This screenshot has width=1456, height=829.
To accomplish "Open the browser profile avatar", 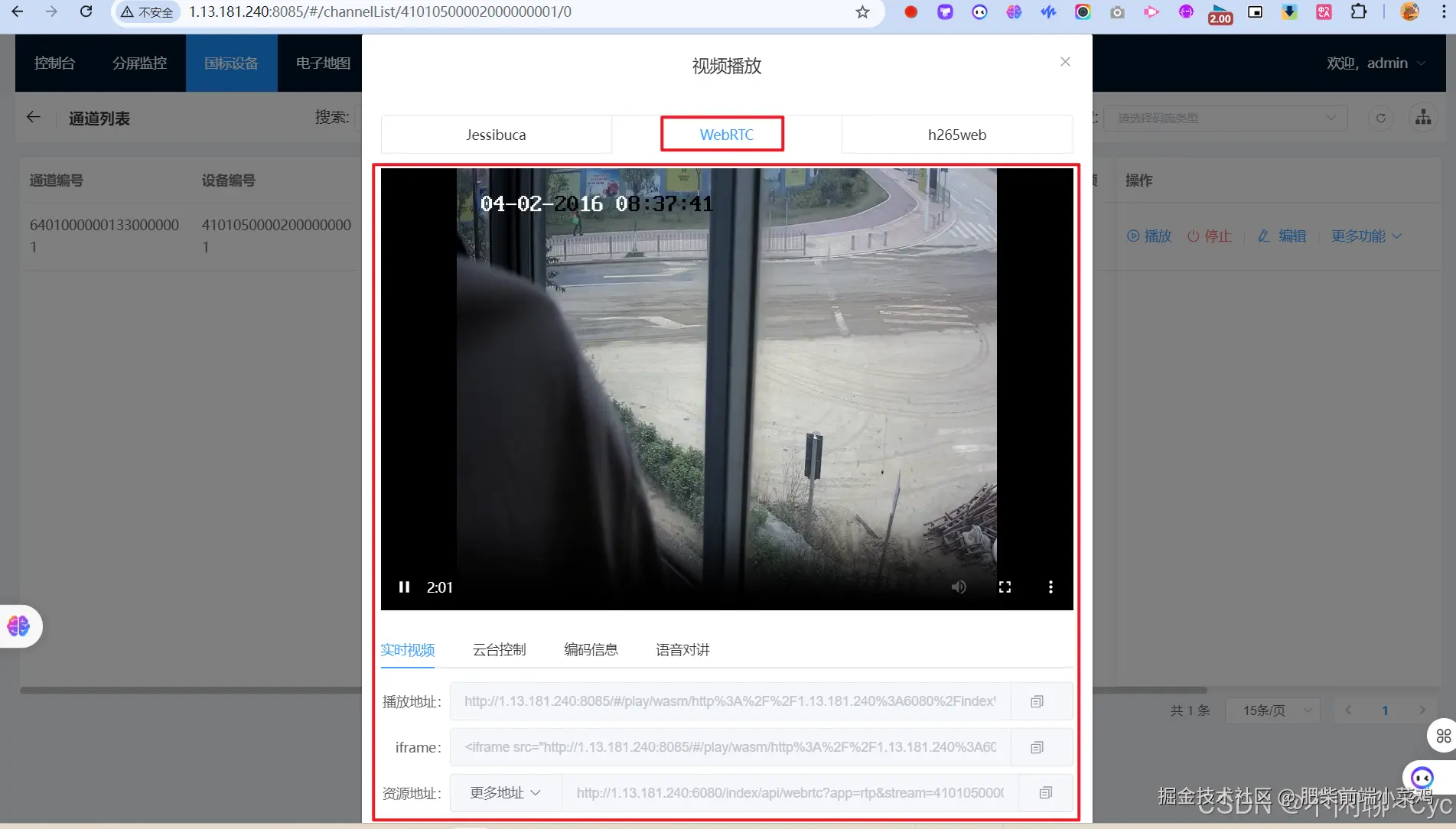I will (x=1409, y=11).
